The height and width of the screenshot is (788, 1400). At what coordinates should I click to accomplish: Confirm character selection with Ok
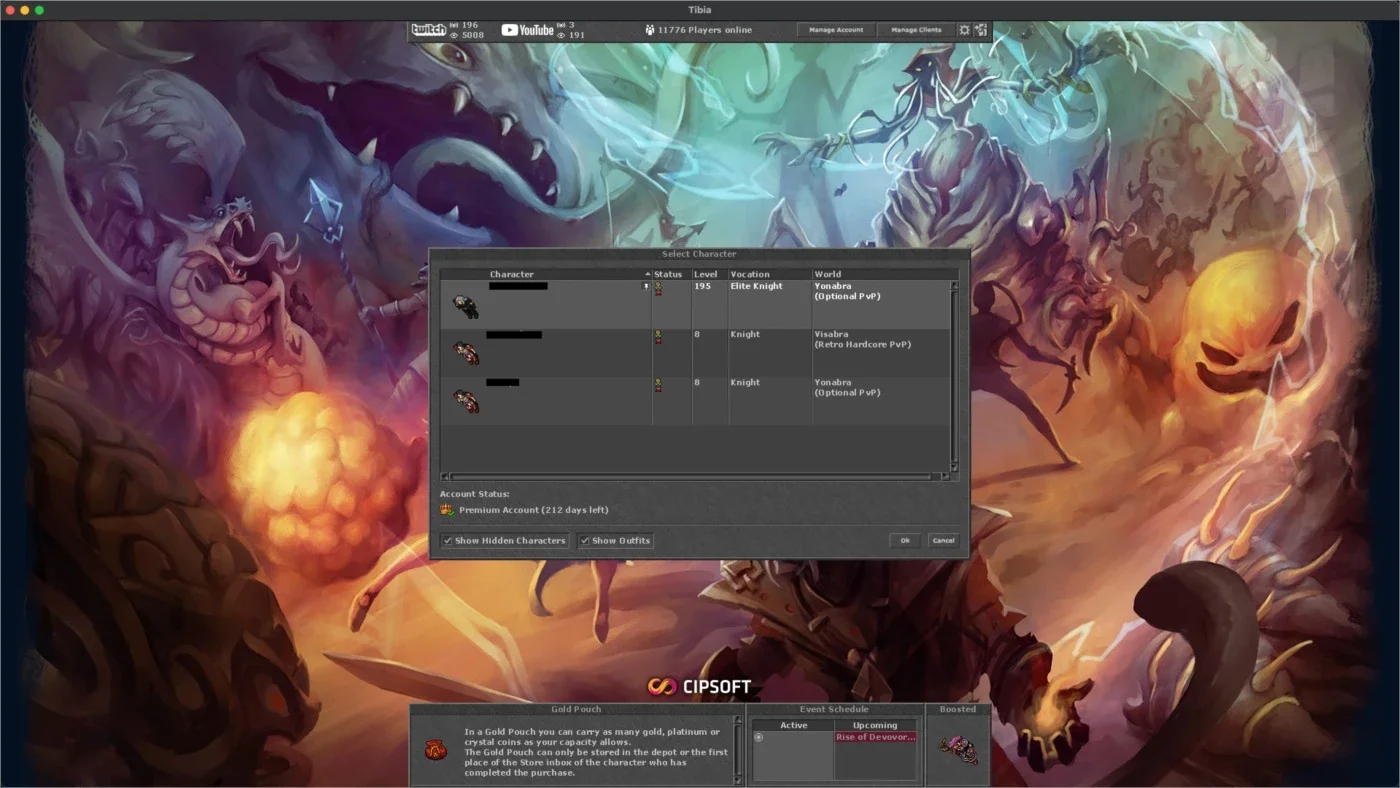pyautogui.click(x=905, y=541)
